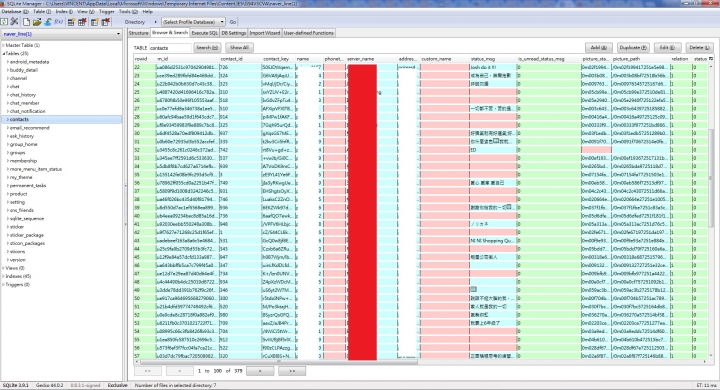720x390 pixels.
Task: Sort by the contact_id column header
Action: (240, 59)
